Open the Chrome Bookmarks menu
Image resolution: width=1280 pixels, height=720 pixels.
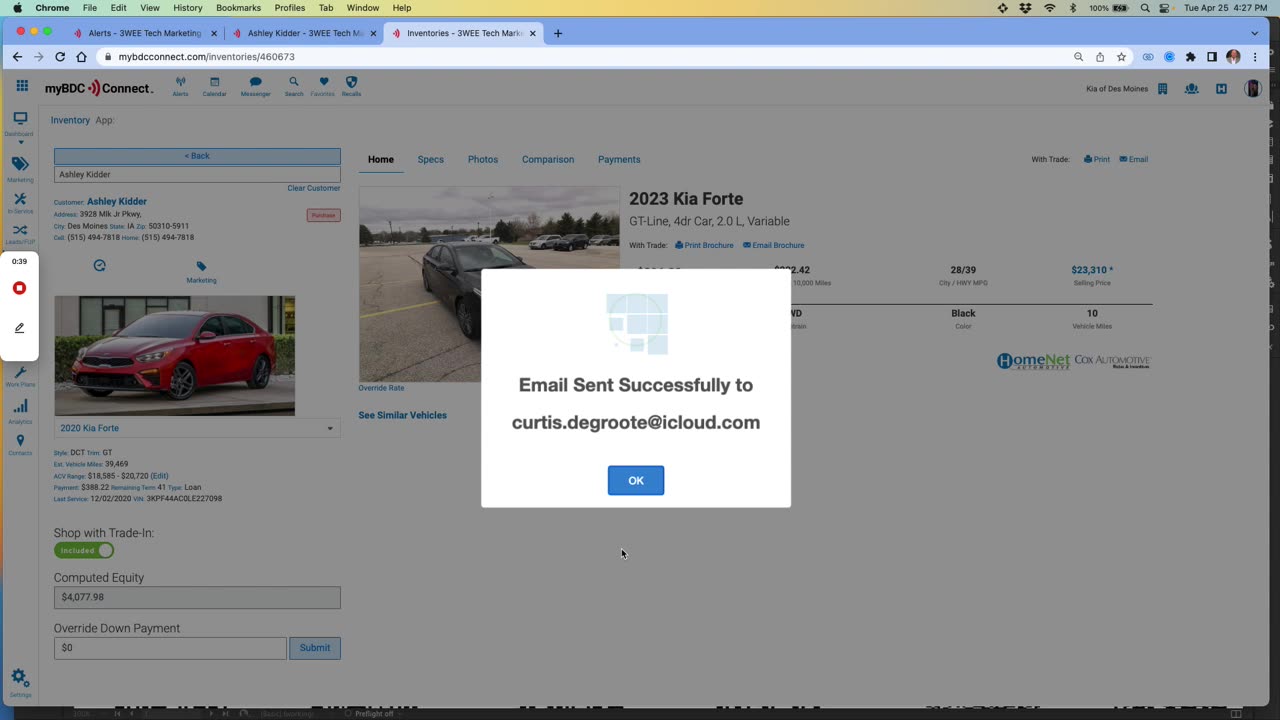point(238,7)
